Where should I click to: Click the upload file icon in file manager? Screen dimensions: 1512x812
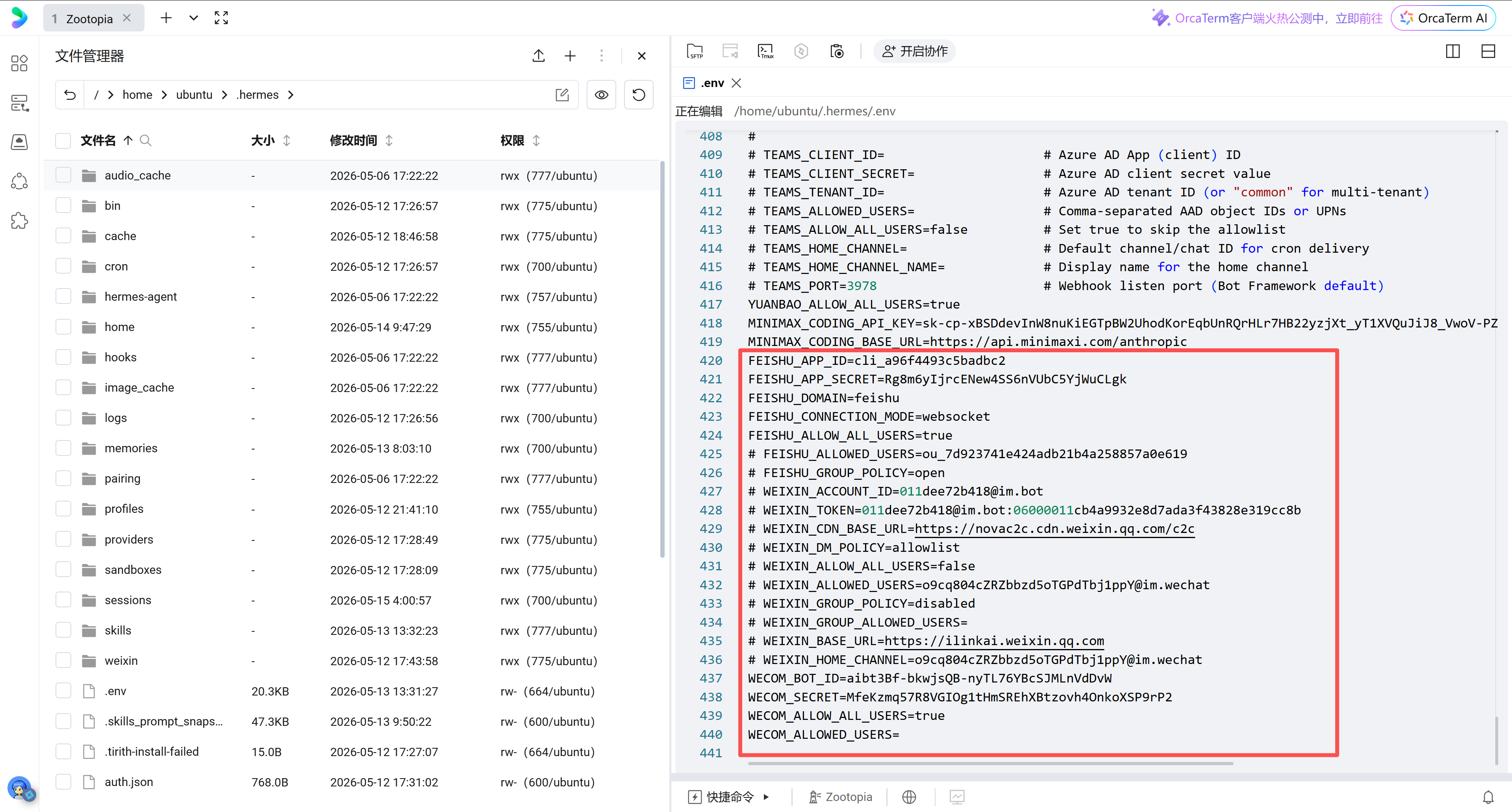538,56
